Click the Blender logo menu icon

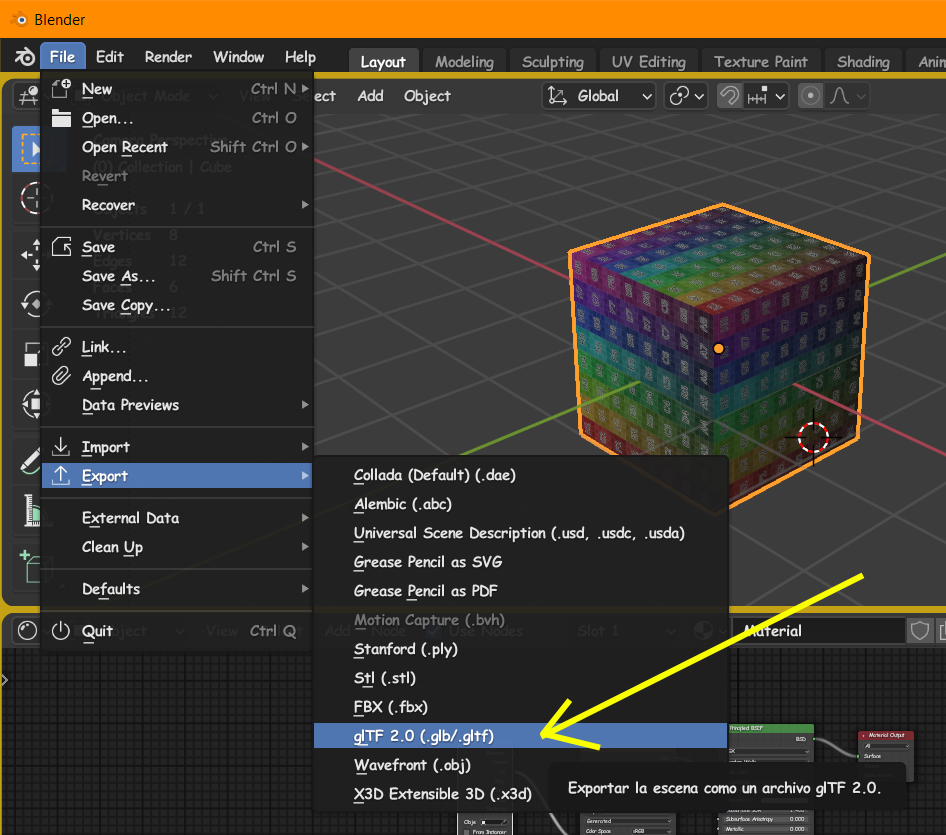pos(24,57)
